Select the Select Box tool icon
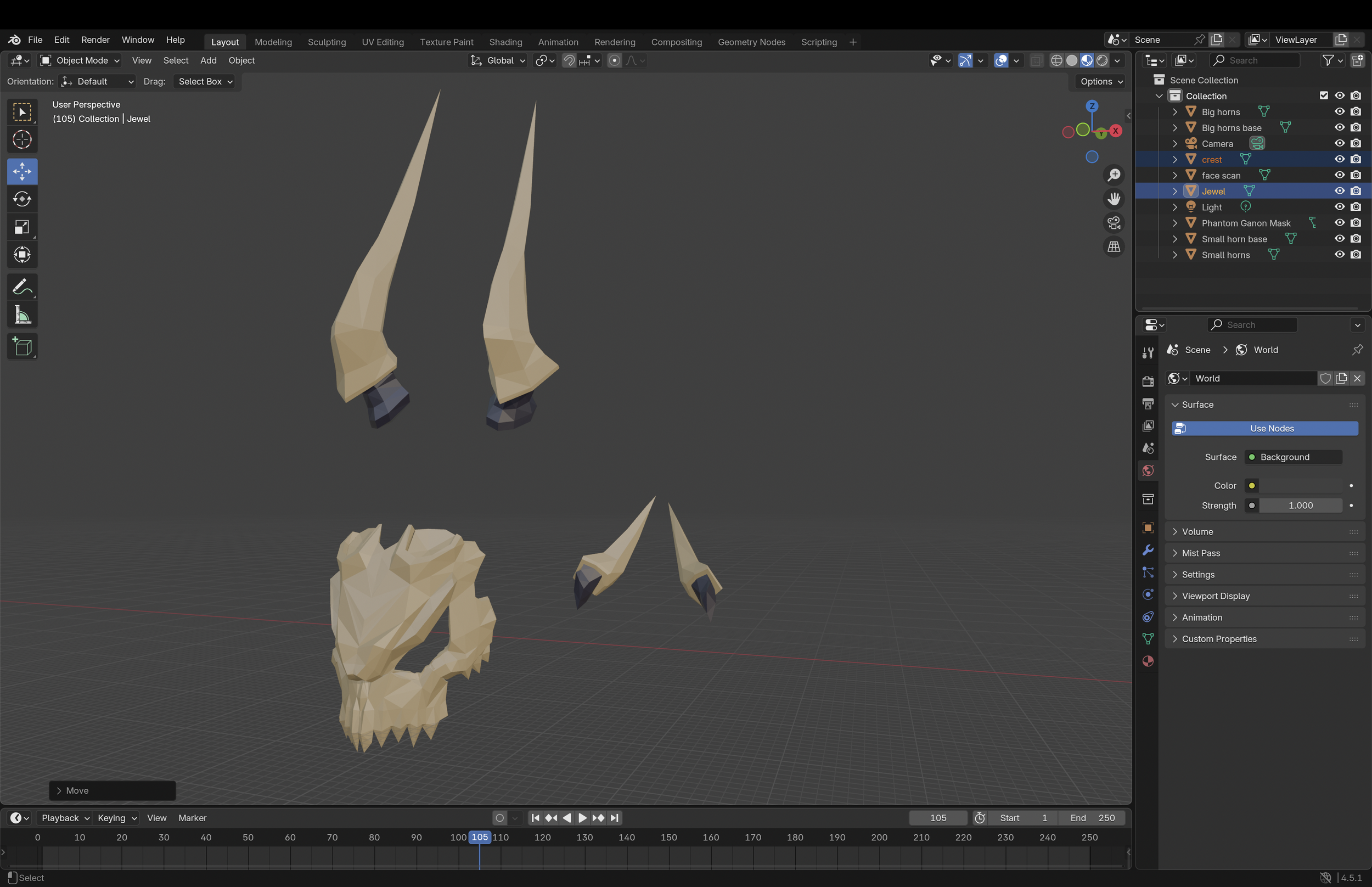The height and width of the screenshot is (887, 1372). 22,112
